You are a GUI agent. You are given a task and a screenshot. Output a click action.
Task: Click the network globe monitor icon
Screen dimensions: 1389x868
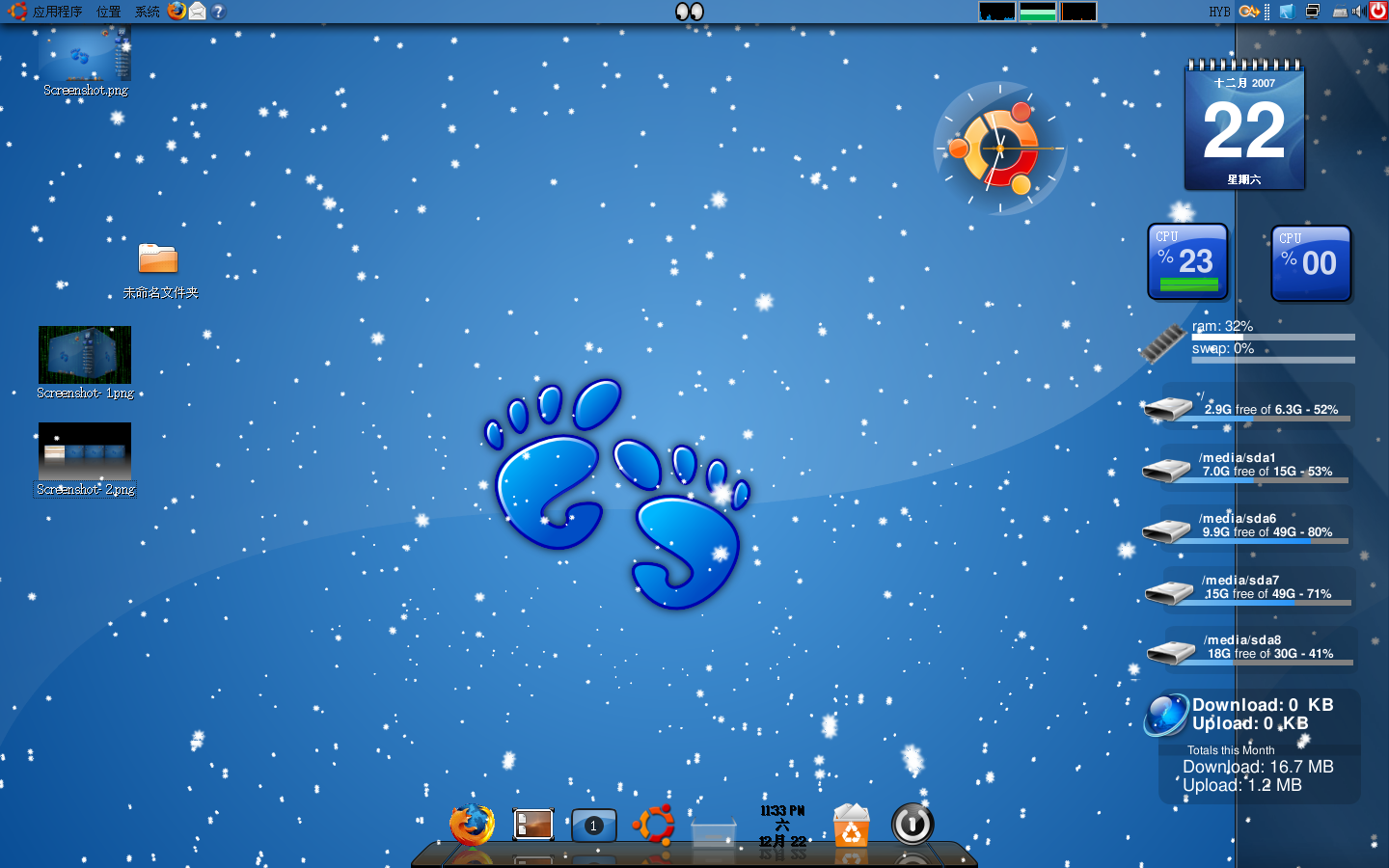click(1166, 715)
